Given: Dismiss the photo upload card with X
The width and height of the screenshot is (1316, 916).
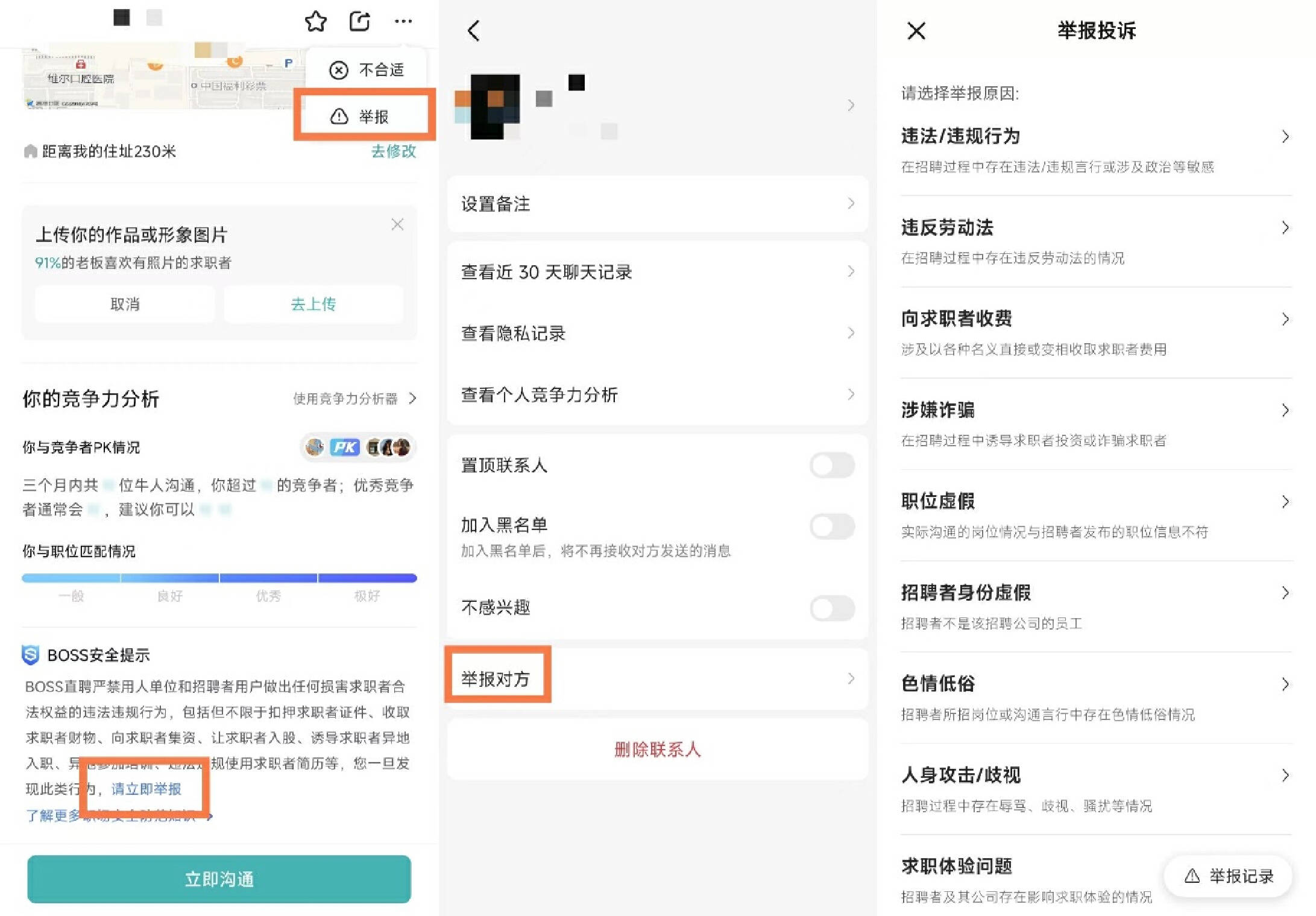Looking at the screenshot, I should tap(397, 224).
